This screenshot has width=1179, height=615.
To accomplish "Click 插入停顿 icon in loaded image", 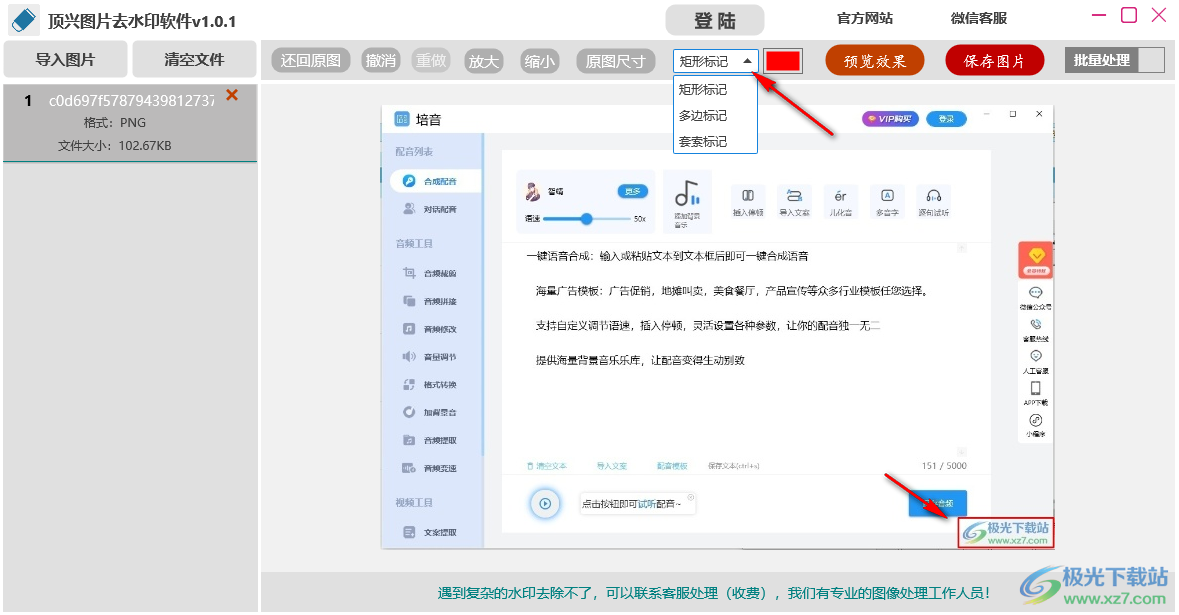I will [747, 201].
